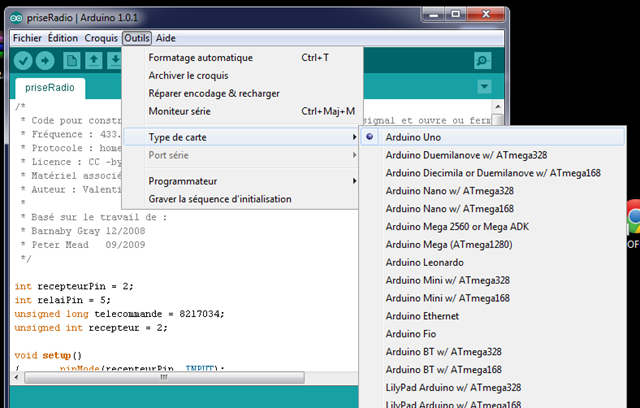Viewport: 640px width, 408px height.
Task: Open Moniteur série from the menu
Action: (x=241, y=111)
